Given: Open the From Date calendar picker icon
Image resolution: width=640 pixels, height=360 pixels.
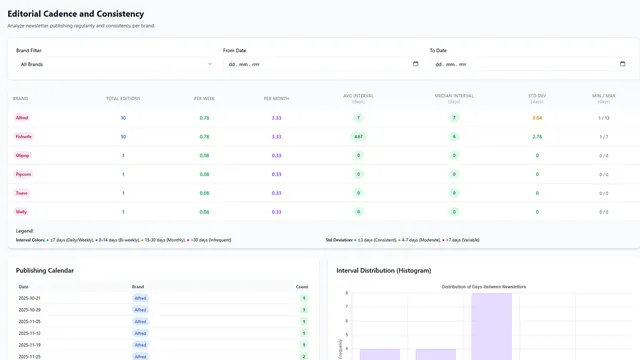Looking at the screenshot, I should click(416, 64).
